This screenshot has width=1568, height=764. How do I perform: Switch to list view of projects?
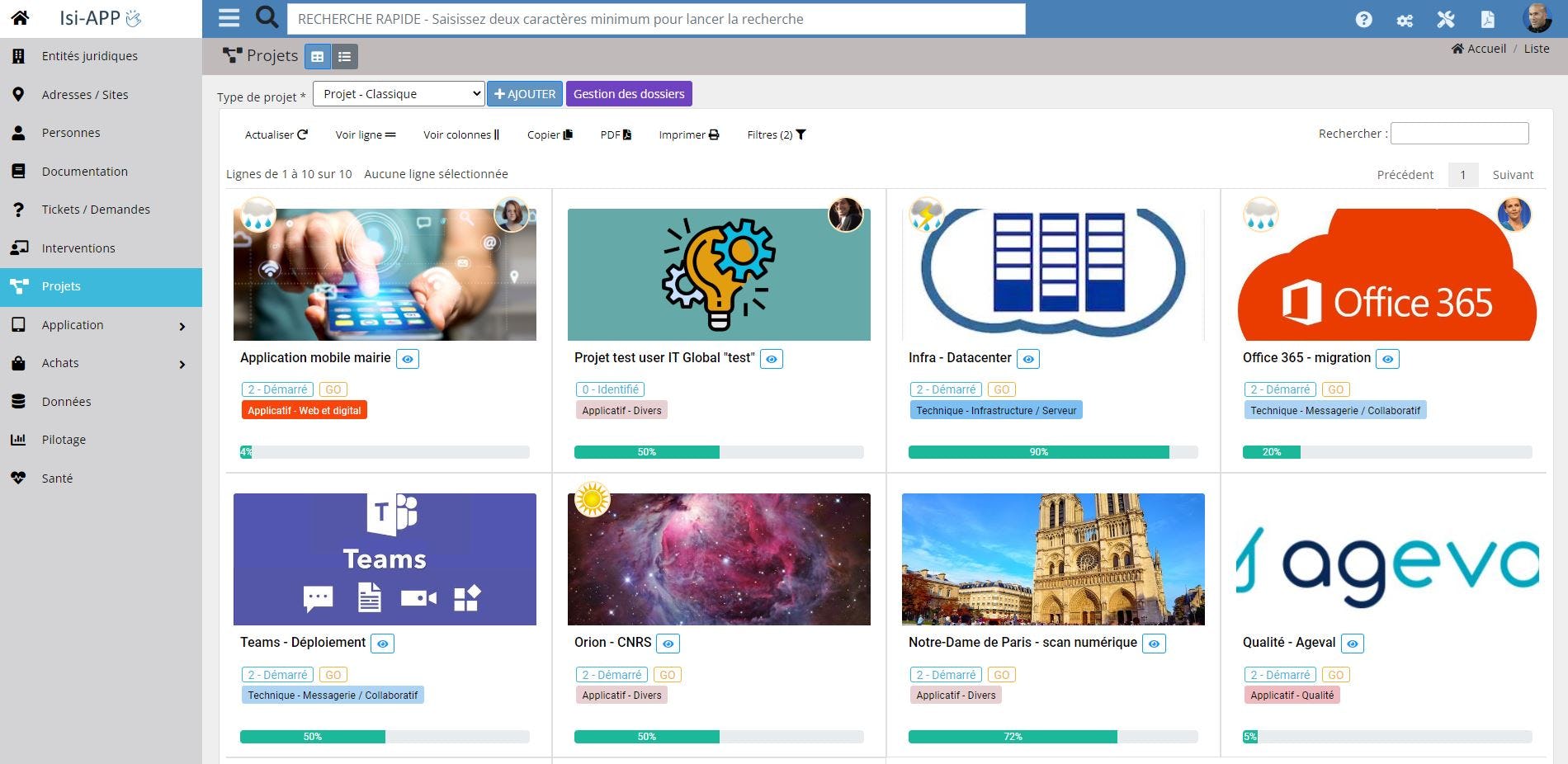[x=343, y=56]
